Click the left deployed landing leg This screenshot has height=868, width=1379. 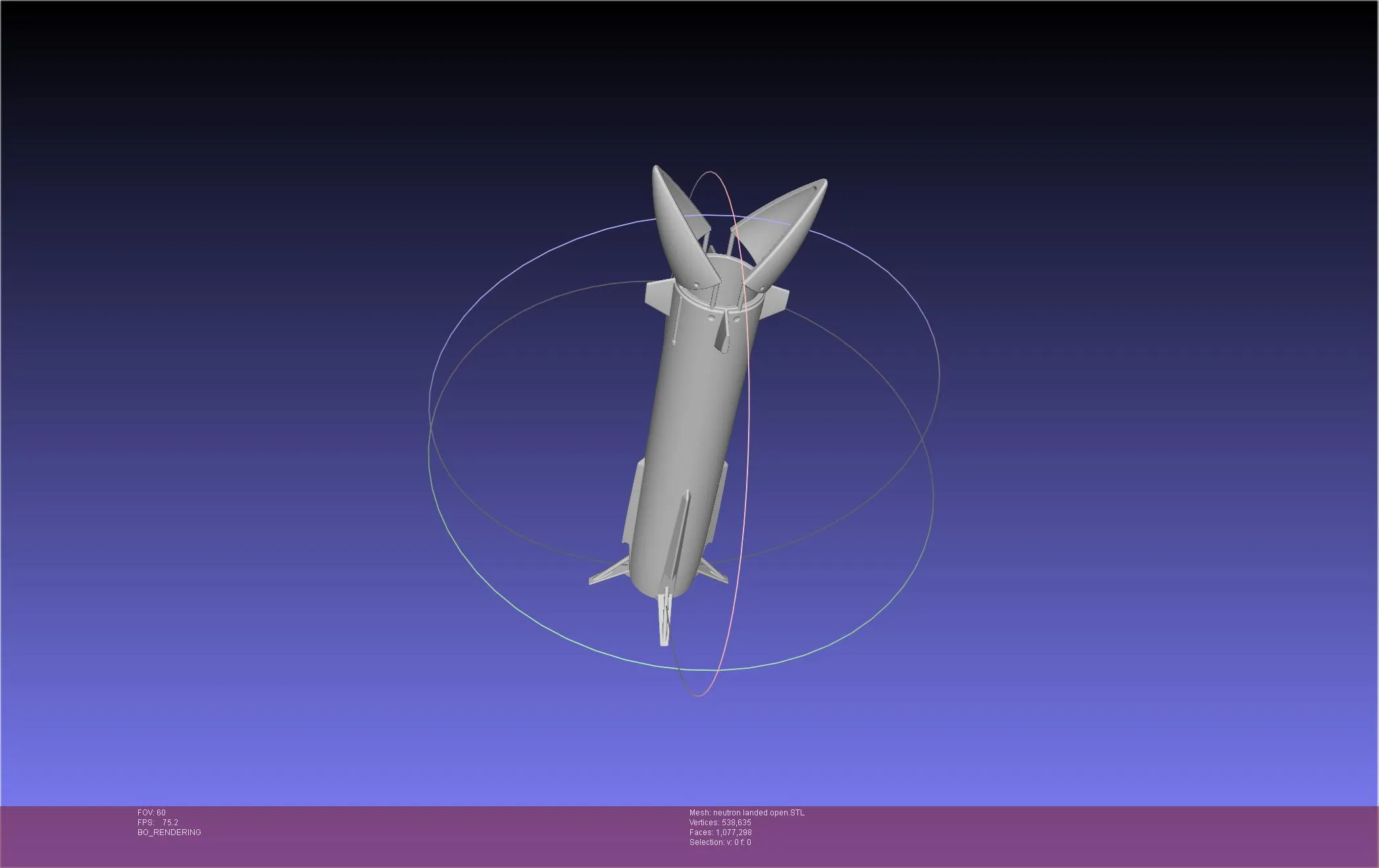[x=609, y=572]
